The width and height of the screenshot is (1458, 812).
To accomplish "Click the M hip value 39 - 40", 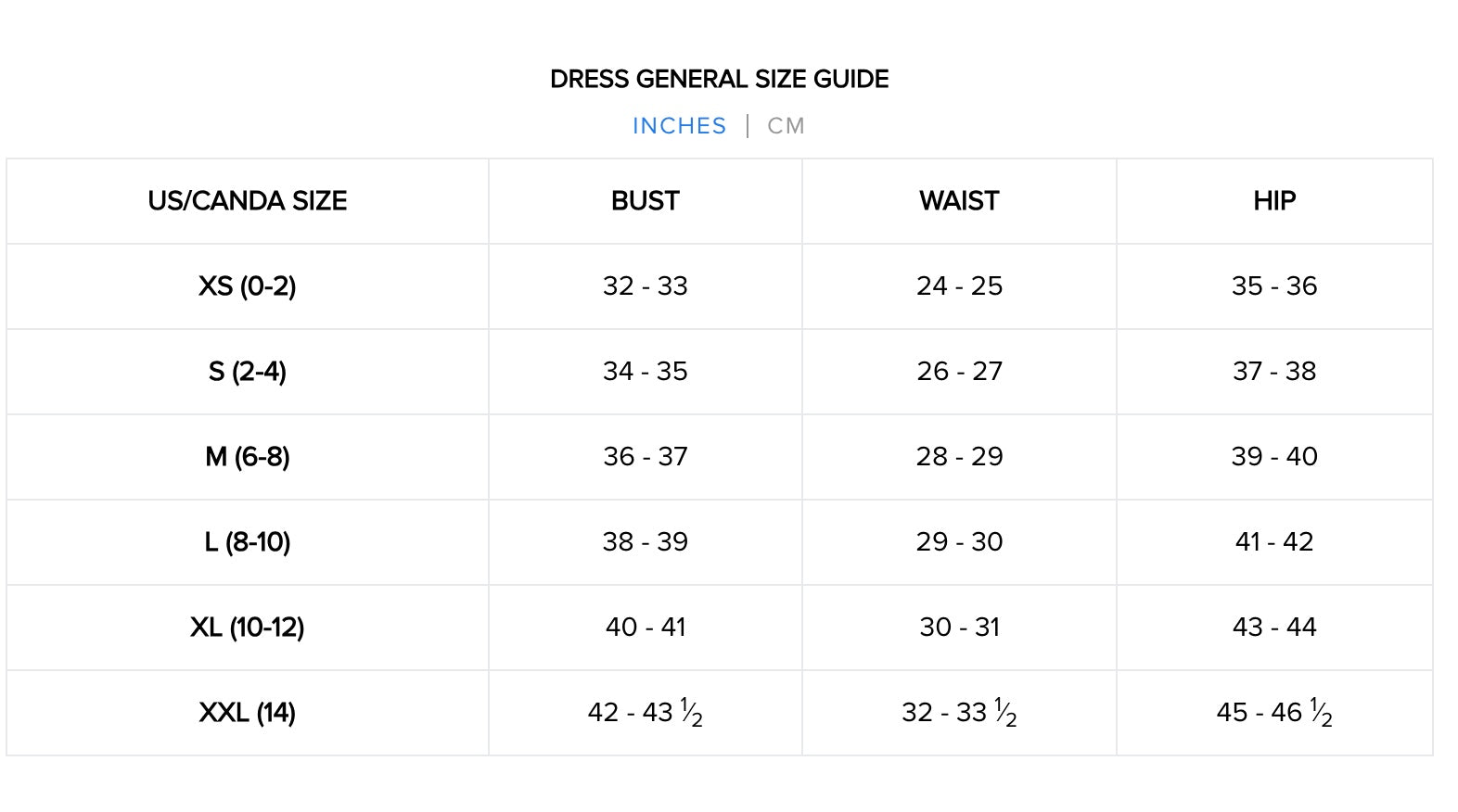I will [1274, 457].
